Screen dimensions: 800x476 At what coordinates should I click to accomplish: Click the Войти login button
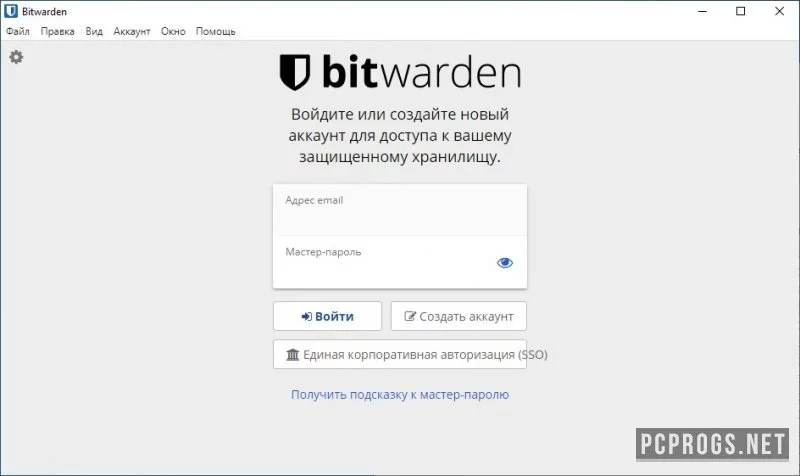pyautogui.click(x=328, y=316)
